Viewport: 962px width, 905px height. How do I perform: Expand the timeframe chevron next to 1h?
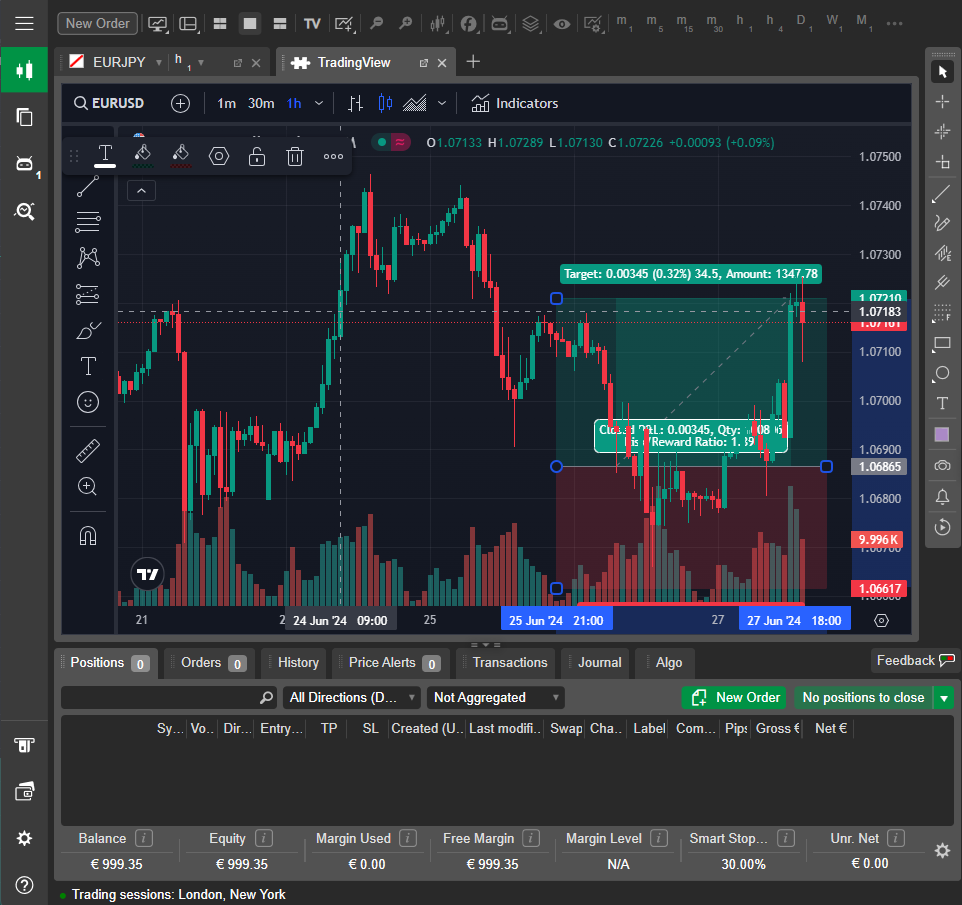[x=319, y=102]
